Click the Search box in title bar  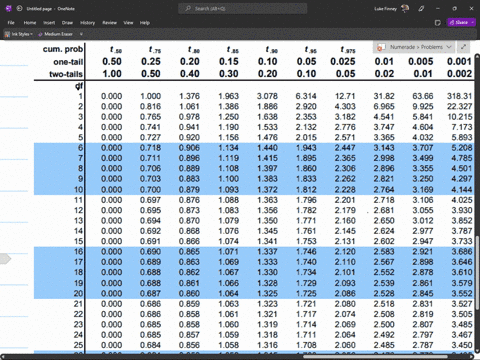click(243, 9)
